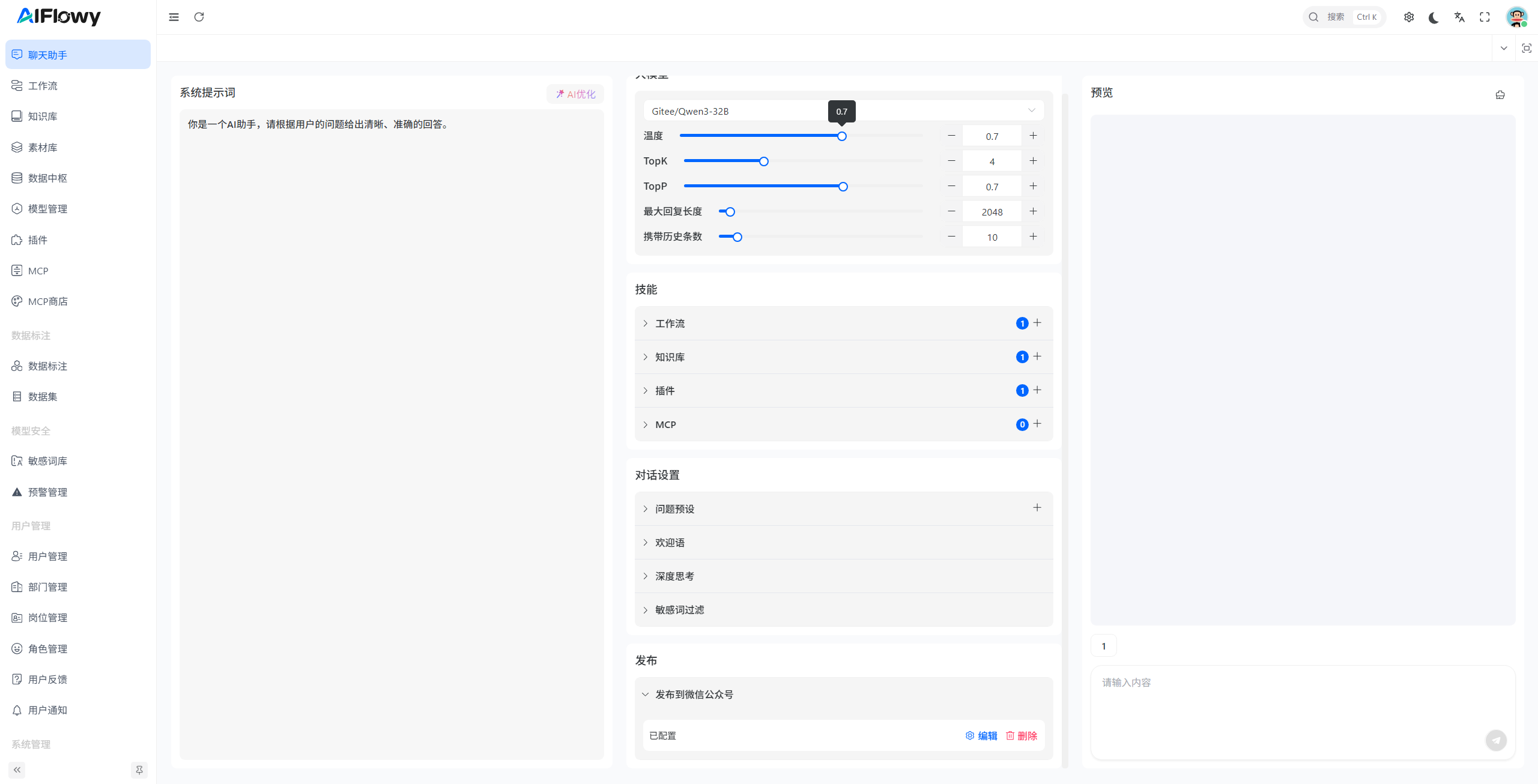
Task: Expand the 深度思考 dialog setting
Action: point(674,576)
